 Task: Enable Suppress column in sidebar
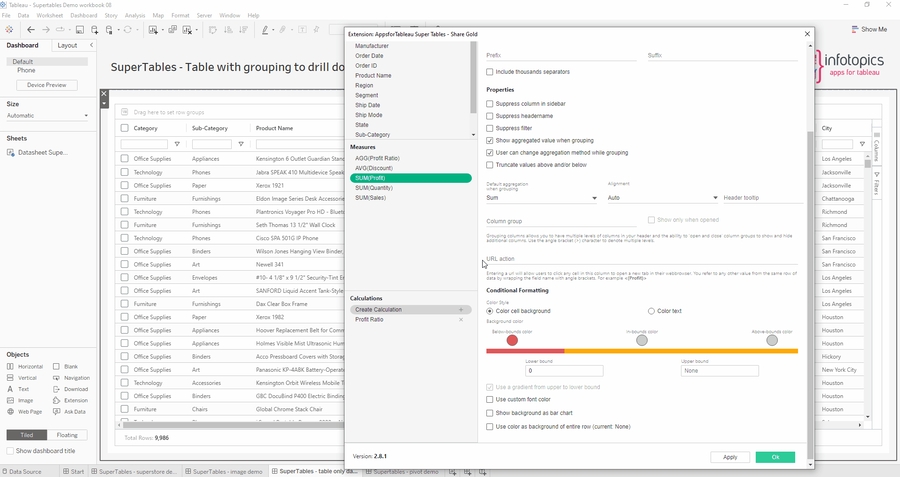[490, 104]
